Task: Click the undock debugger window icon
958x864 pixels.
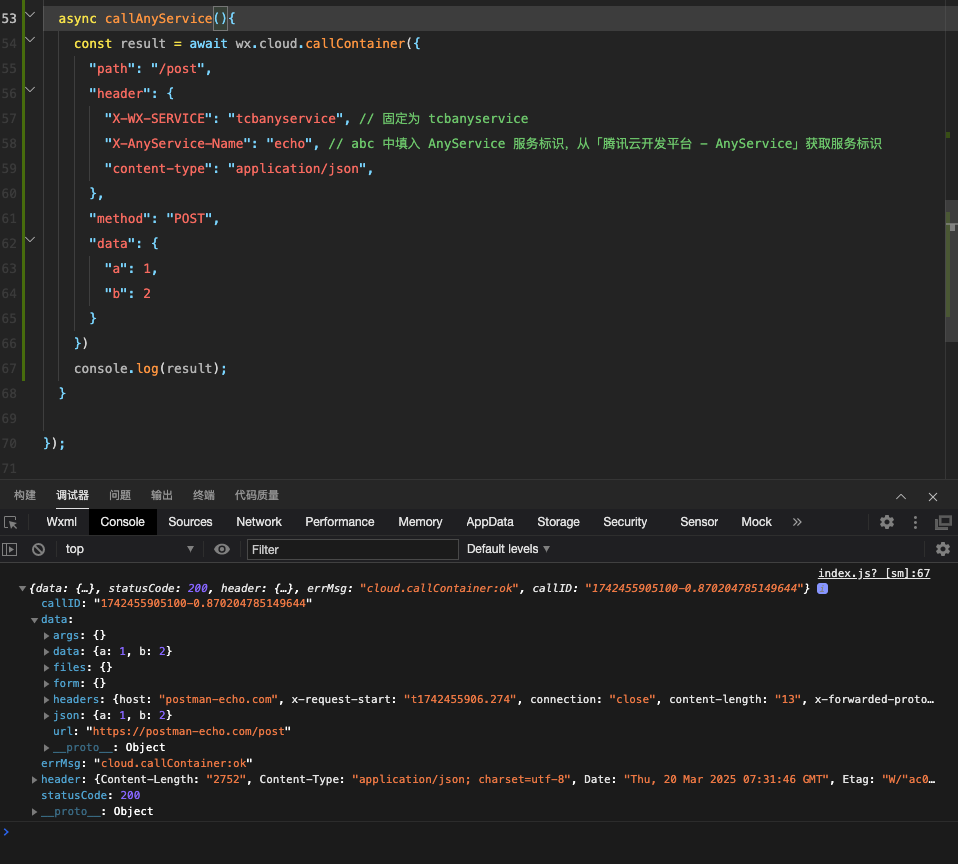Action: pyautogui.click(x=943, y=522)
